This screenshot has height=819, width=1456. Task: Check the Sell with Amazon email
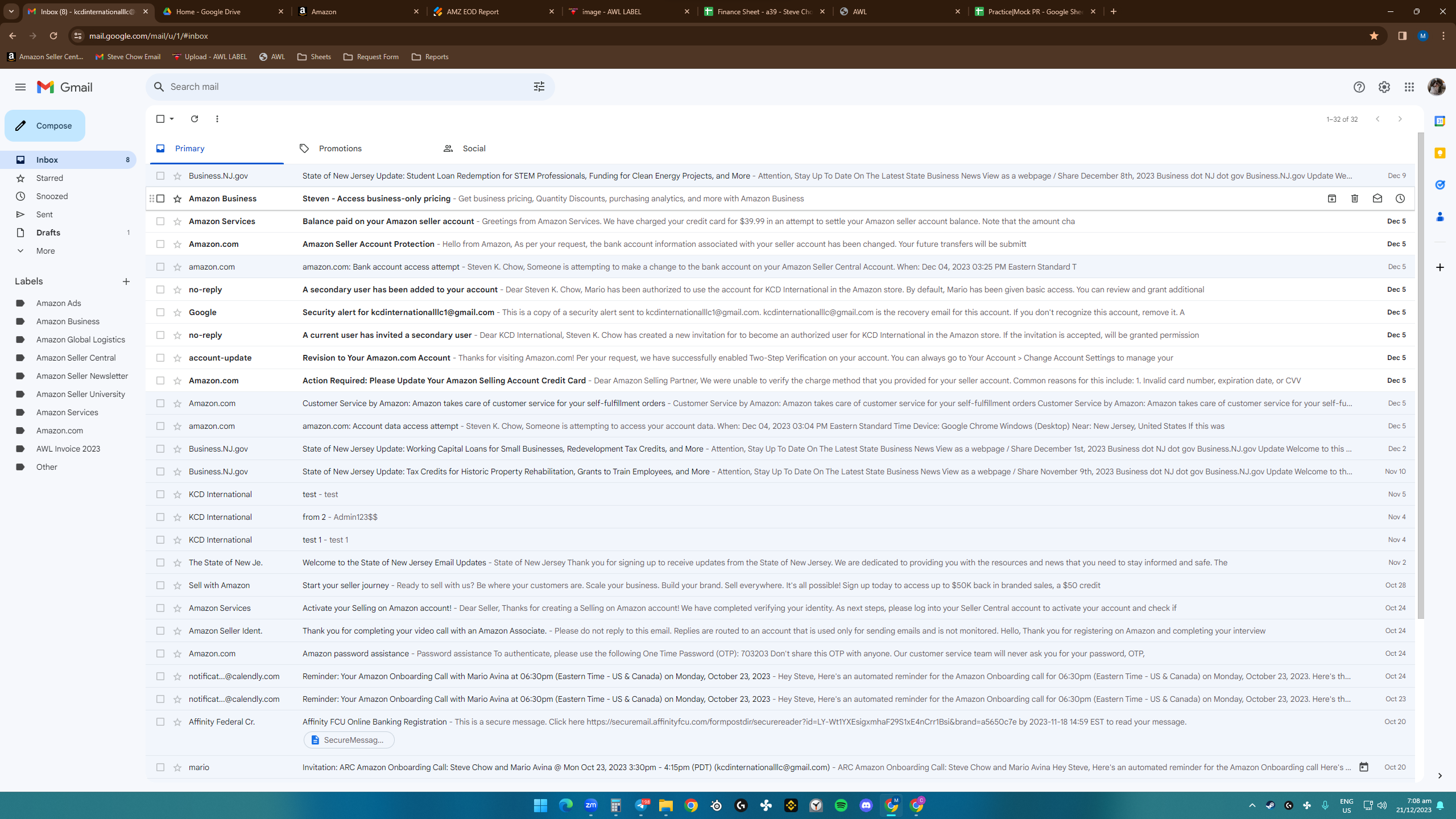tap(160, 585)
